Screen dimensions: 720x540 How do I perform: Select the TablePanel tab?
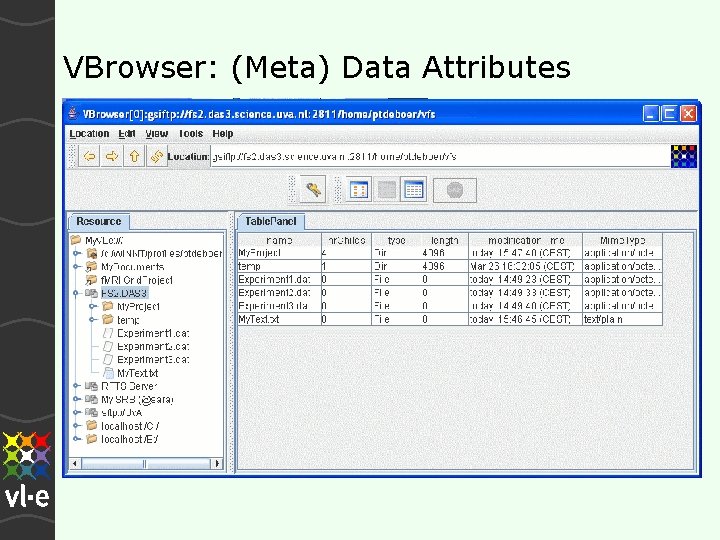pyautogui.click(x=270, y=221)
